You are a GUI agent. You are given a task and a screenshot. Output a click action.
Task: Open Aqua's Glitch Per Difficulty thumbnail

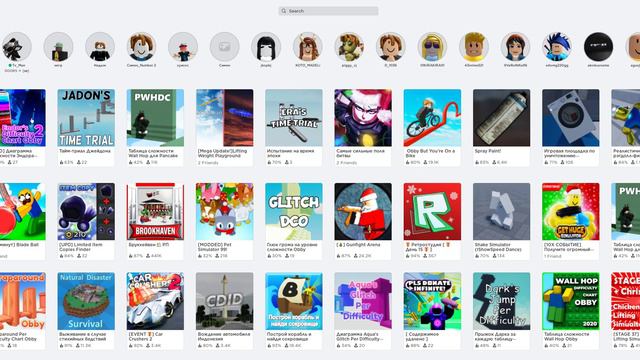point(363,301)
